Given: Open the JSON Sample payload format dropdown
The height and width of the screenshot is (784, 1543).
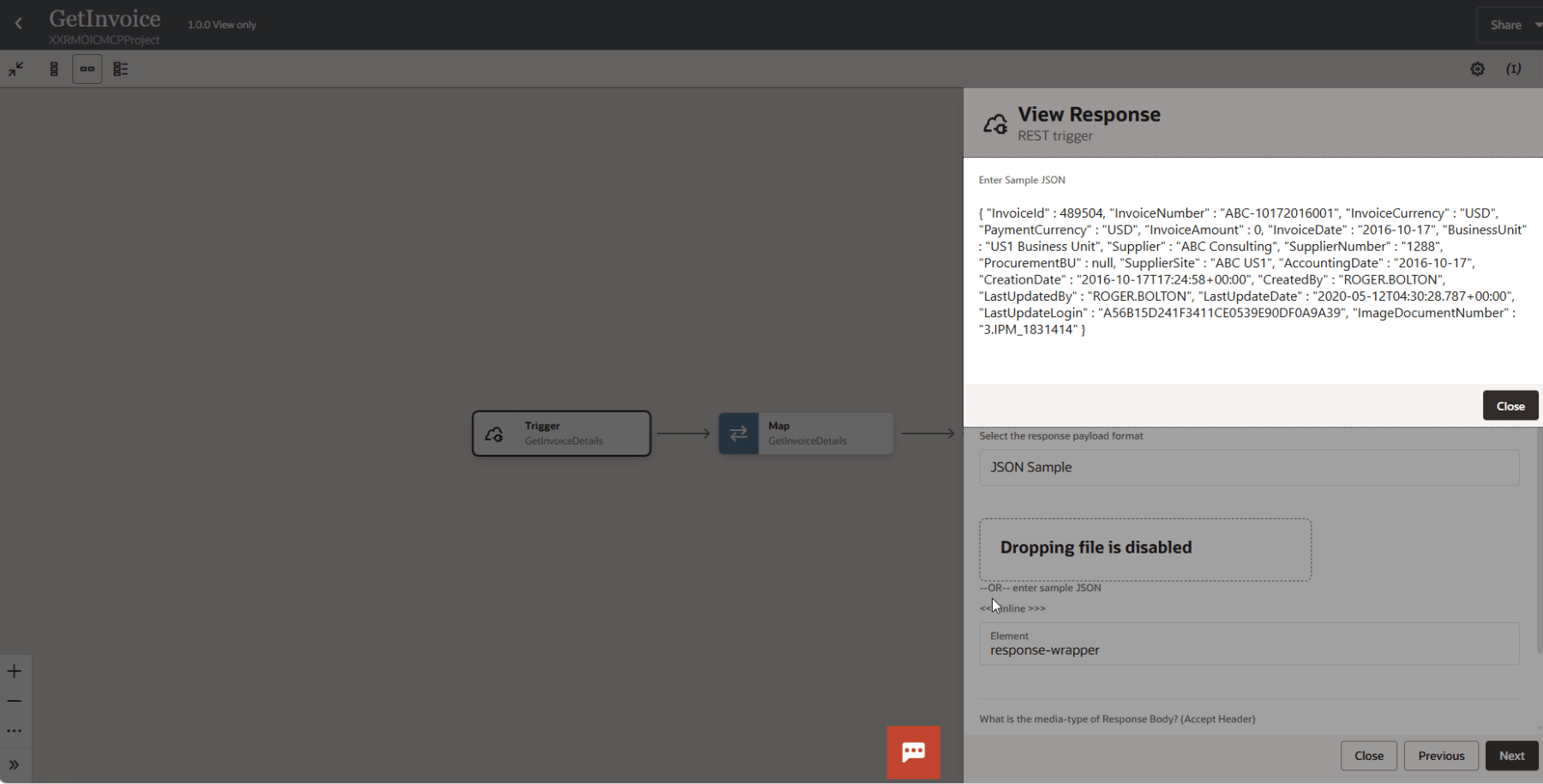Looking at the screenshot, I should 1248,468.
